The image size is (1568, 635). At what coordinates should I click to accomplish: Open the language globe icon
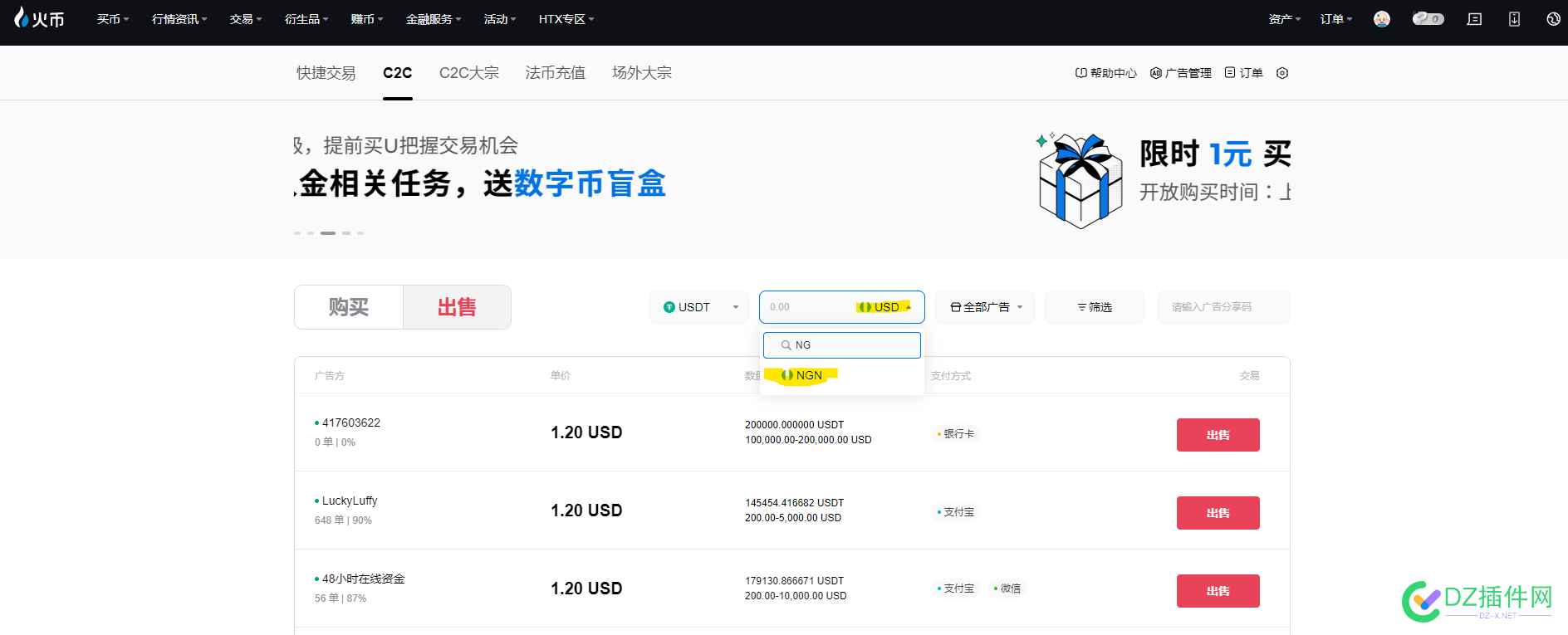[x=1553, y=19]
